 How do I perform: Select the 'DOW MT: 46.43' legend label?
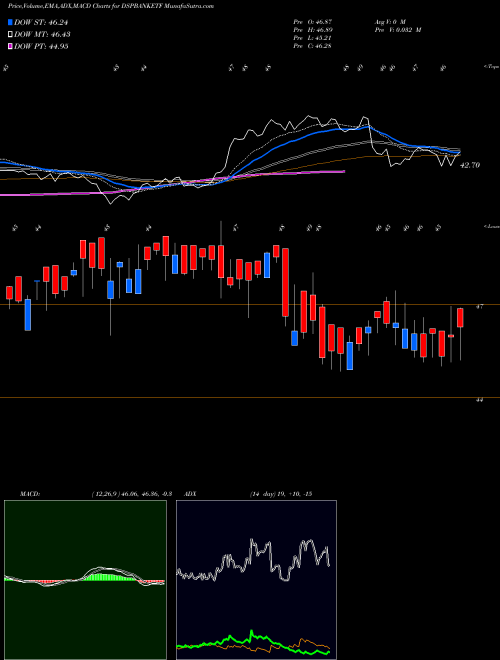(x=42, y=35)
